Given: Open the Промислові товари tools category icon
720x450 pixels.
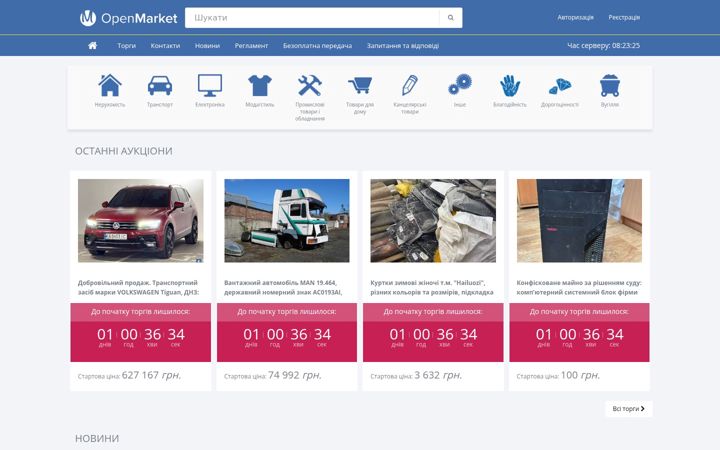Looking at the screenshot, I should (310, 85).
